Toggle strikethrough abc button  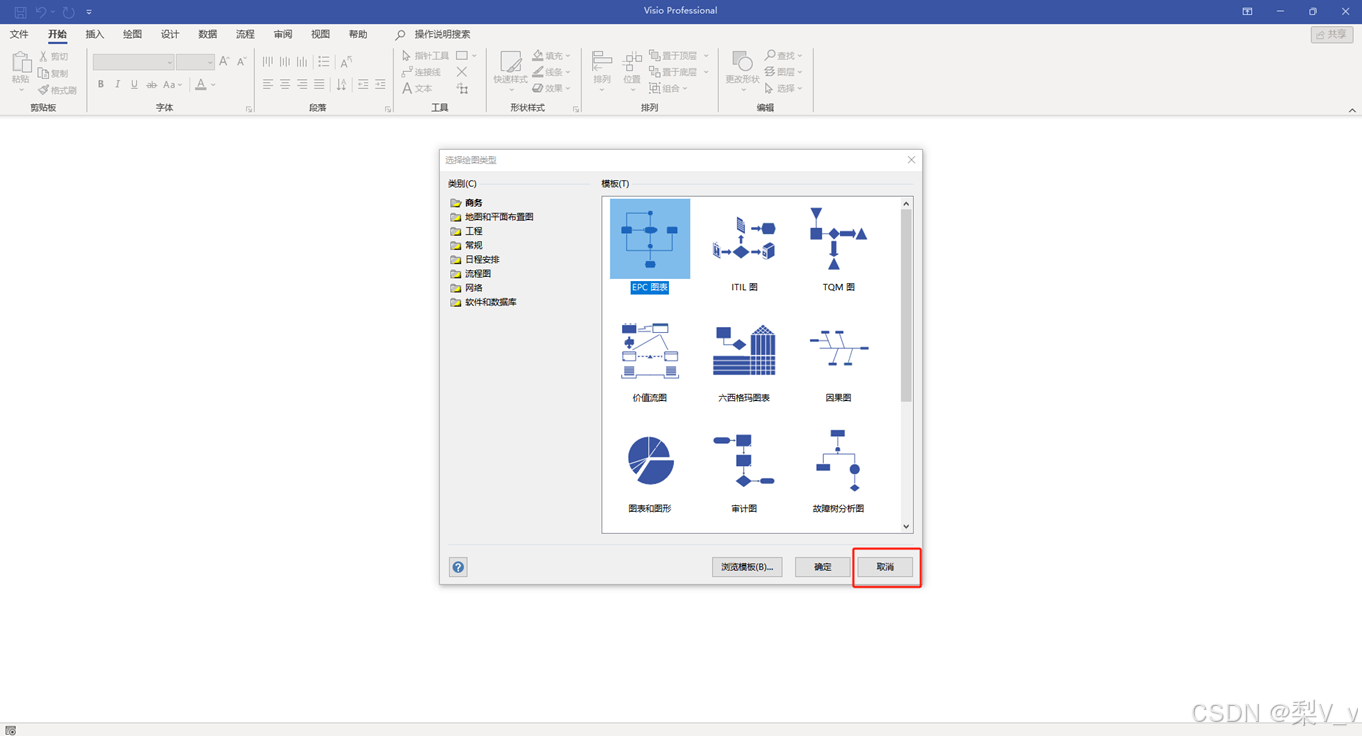click(x=152, y=85)
